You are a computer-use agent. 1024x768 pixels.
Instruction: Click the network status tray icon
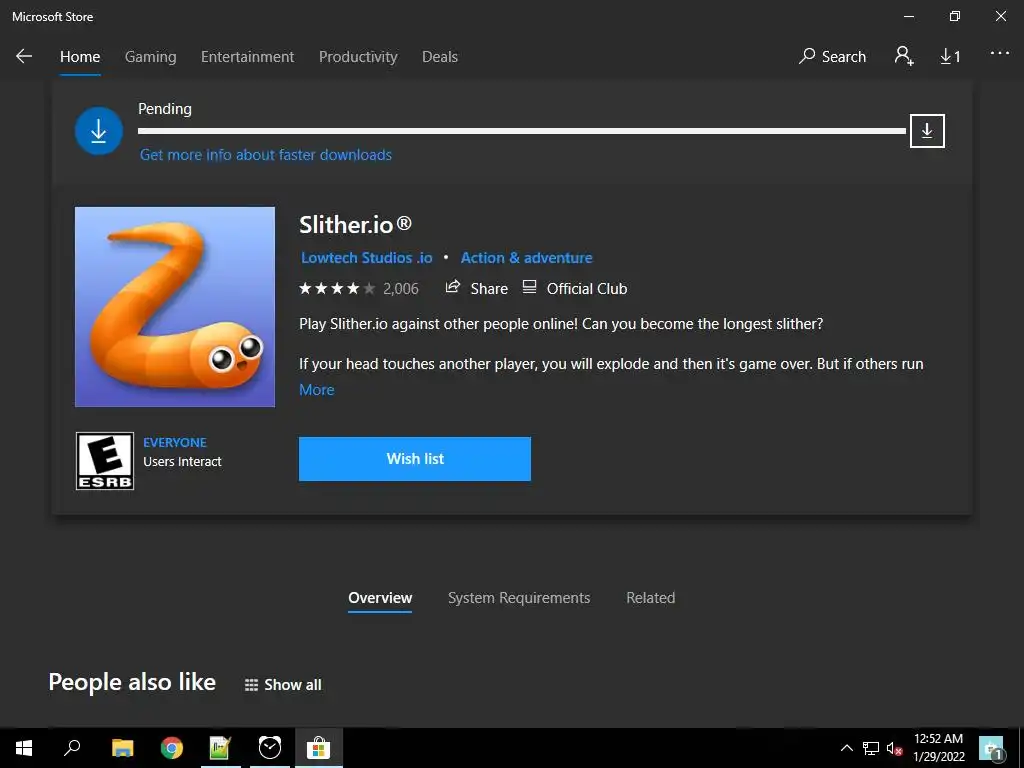point(871,748)
